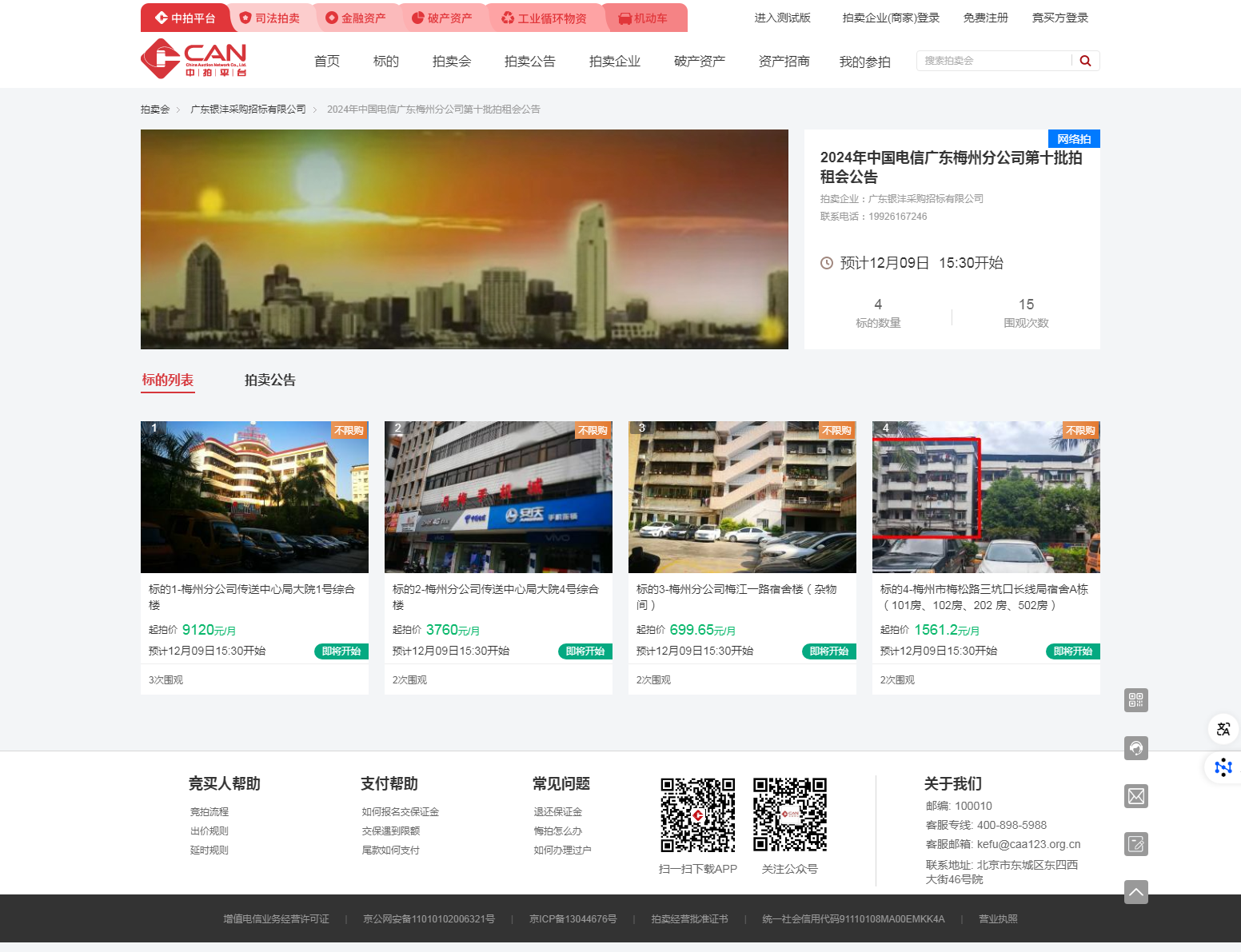Click 即将开始 badge on 标的2 card
Viewport: 1241px width, 952px height.
click(x=585, y=651)
